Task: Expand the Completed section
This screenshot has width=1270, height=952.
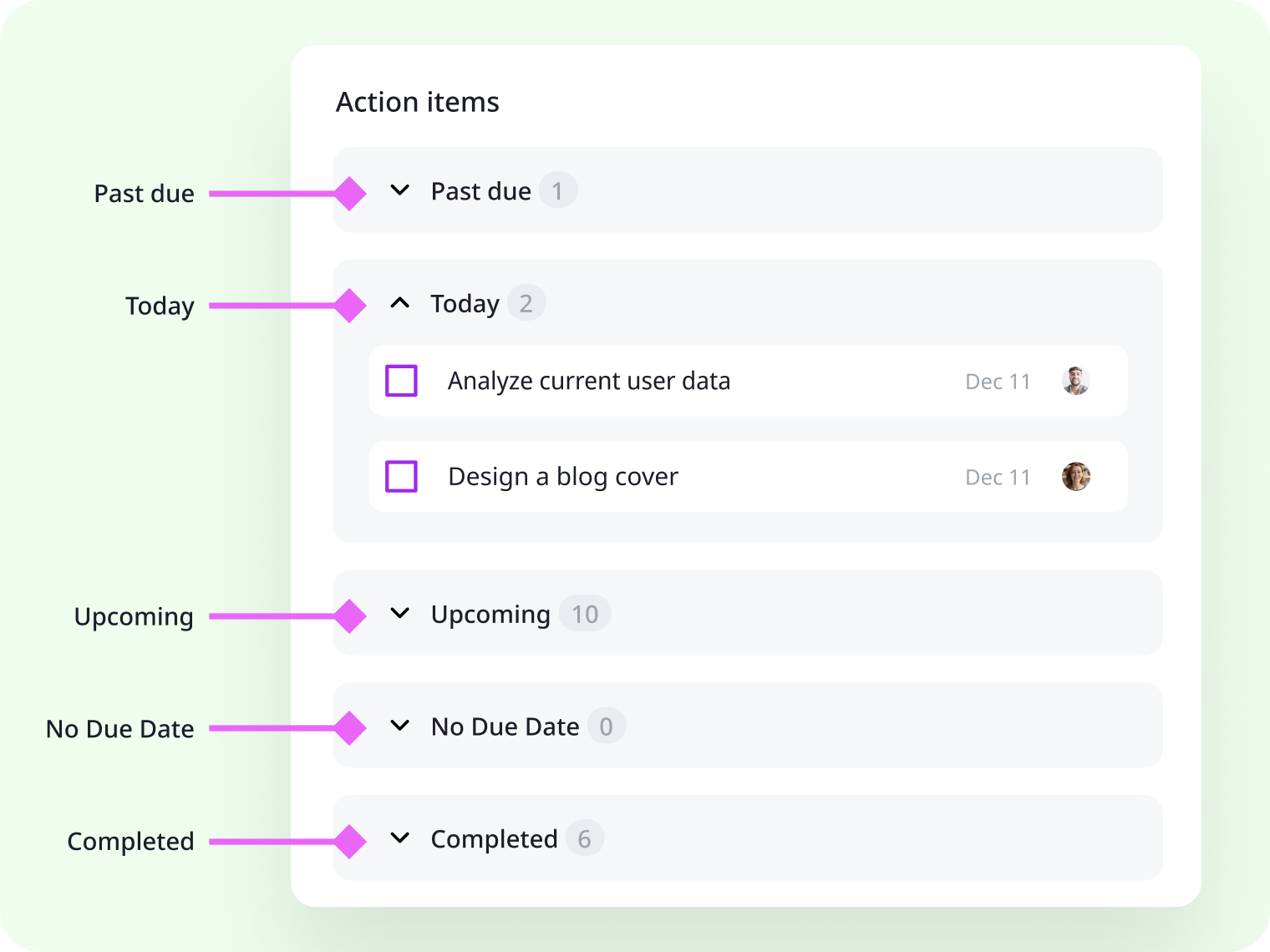Action: click(400, 838)
